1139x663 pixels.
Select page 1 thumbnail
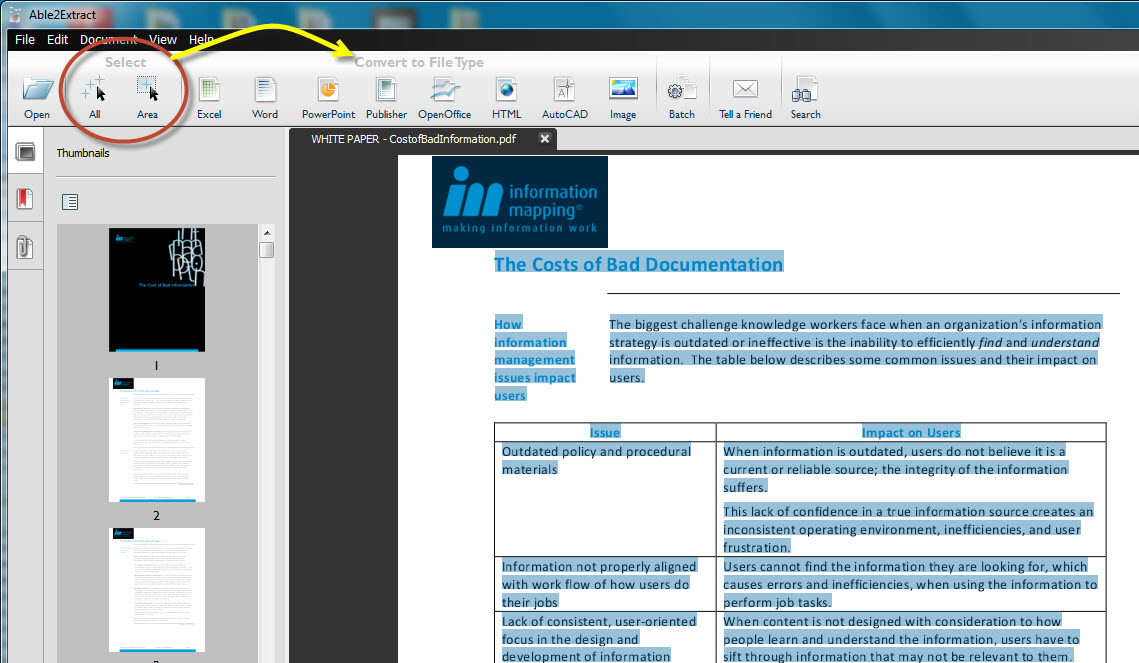pos(157,290)
